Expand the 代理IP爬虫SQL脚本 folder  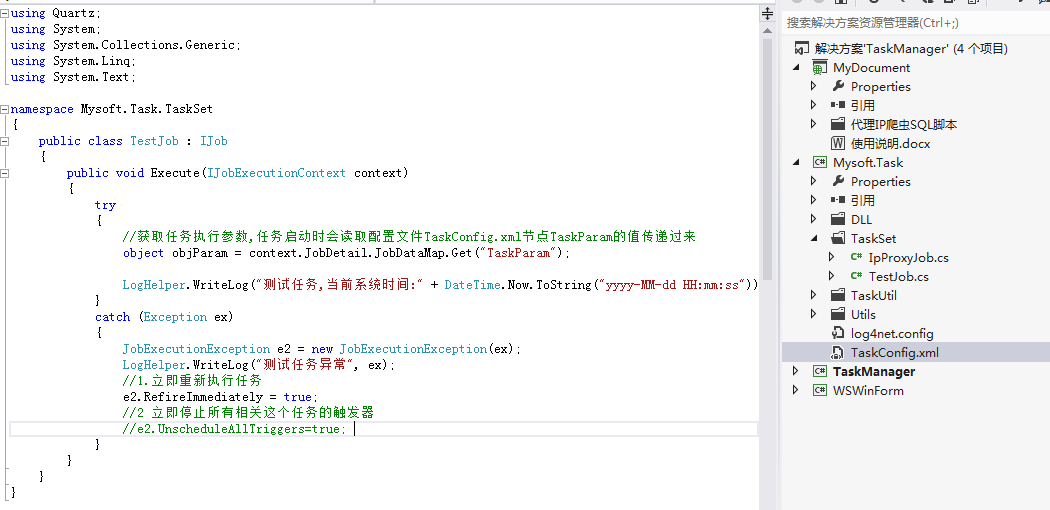click(814, 124)
